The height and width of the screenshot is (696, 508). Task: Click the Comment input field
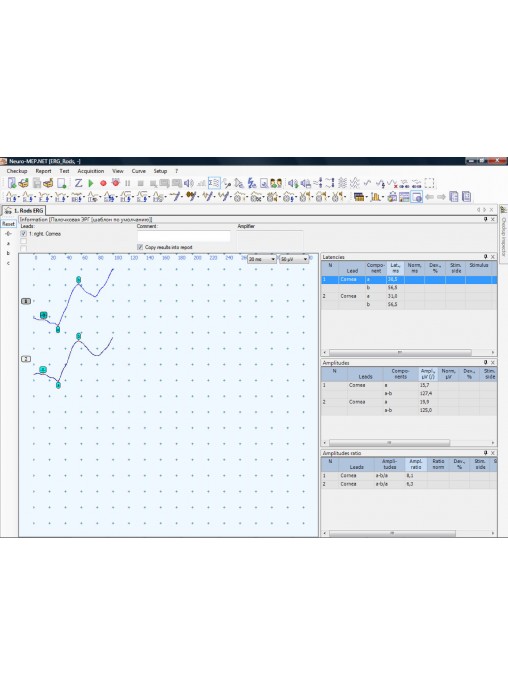[x=183, y=236]
